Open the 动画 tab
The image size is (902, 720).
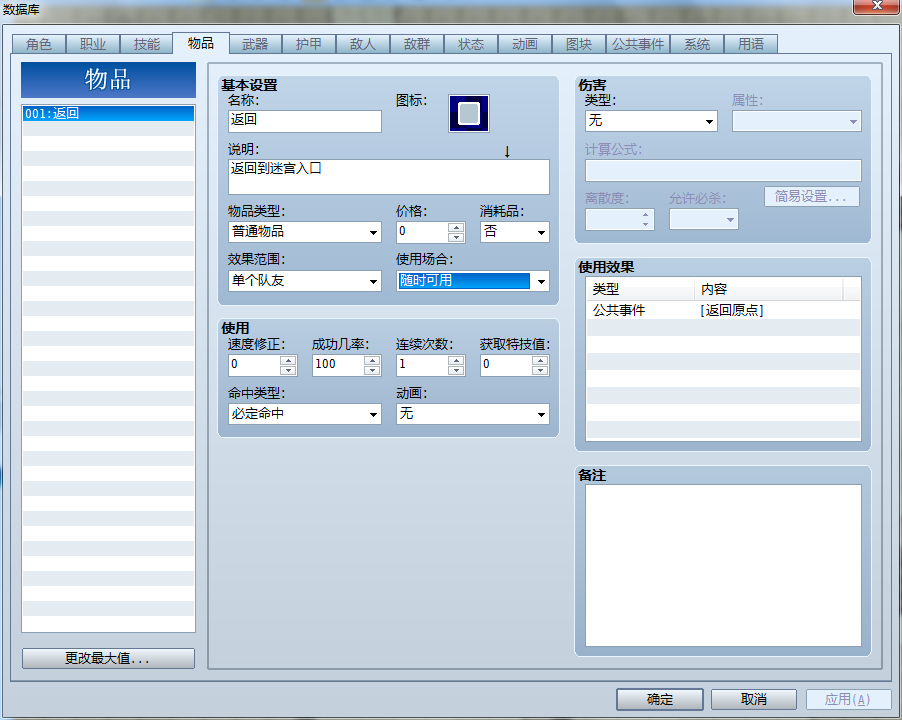tap(525, 44)
